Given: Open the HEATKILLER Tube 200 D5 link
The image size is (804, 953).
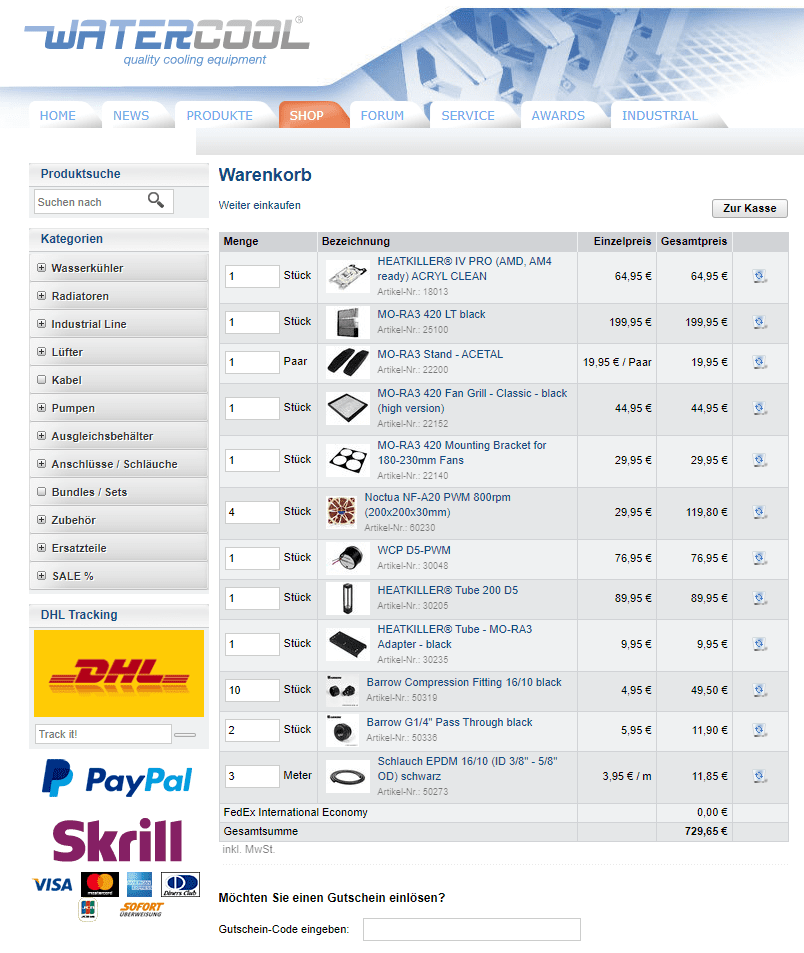Looking at the screenshot, I should [447, 590].
